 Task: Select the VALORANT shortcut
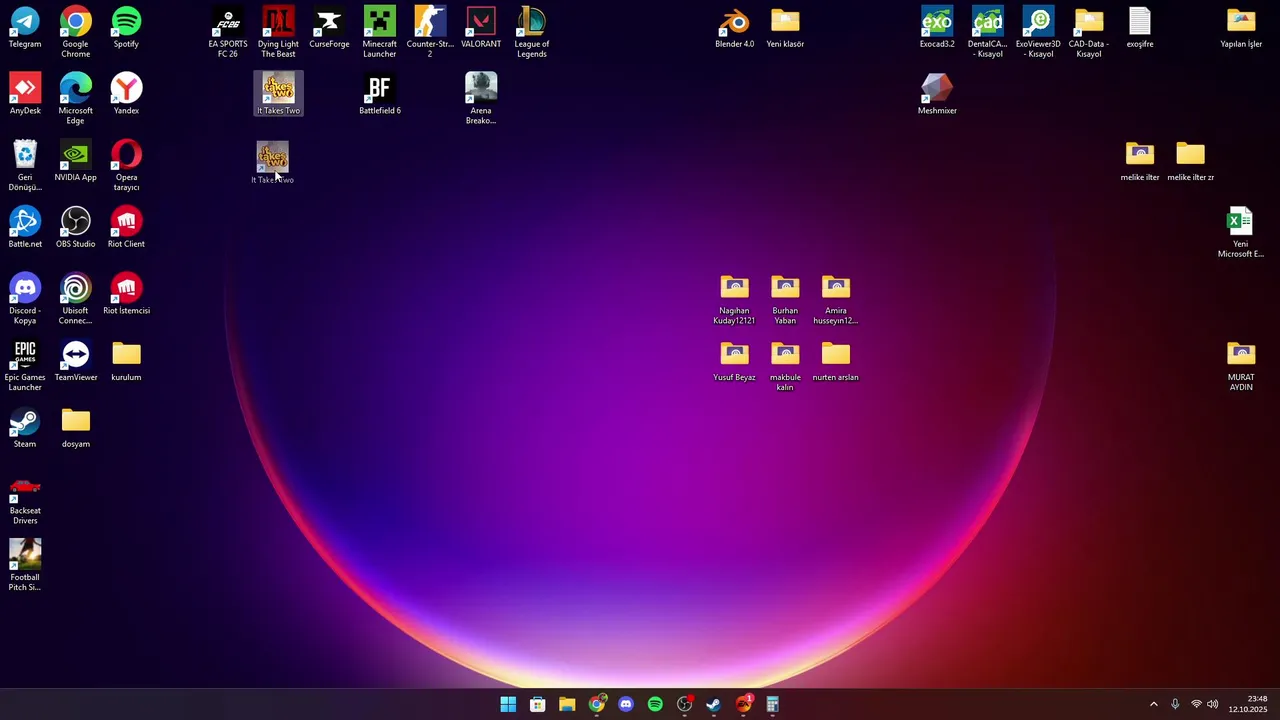click(481, 27)
